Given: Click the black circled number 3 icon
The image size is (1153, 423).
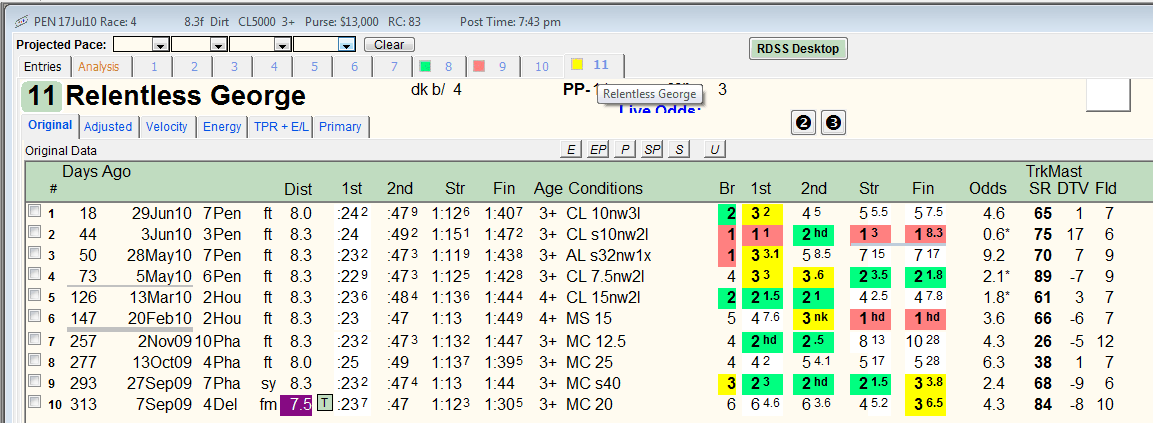Looking at the screenshot, I should click(x=833, y=123).
